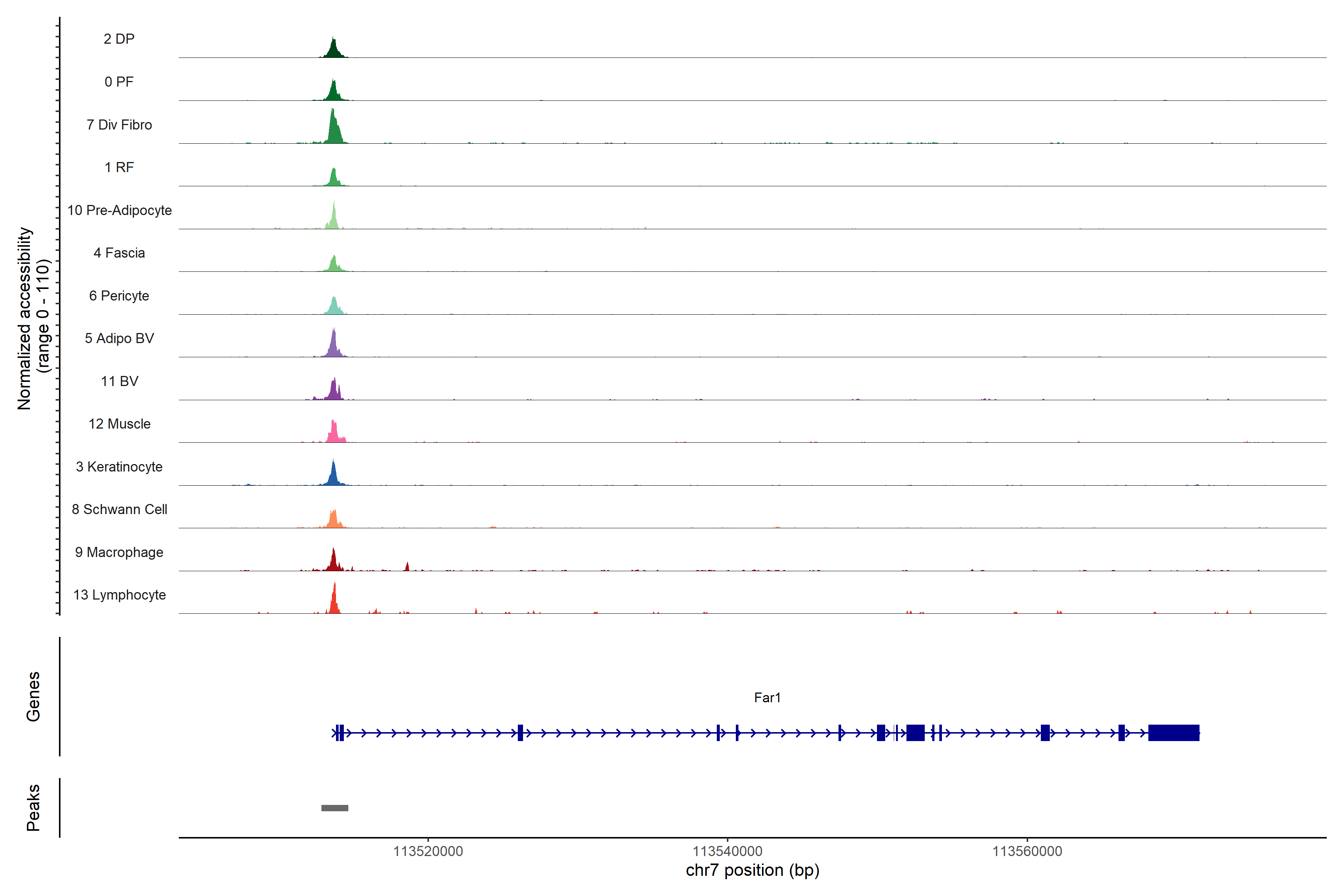Click the 3 Keratinocyte blue peak
1344x896 pixels.
tap(334, 476)
